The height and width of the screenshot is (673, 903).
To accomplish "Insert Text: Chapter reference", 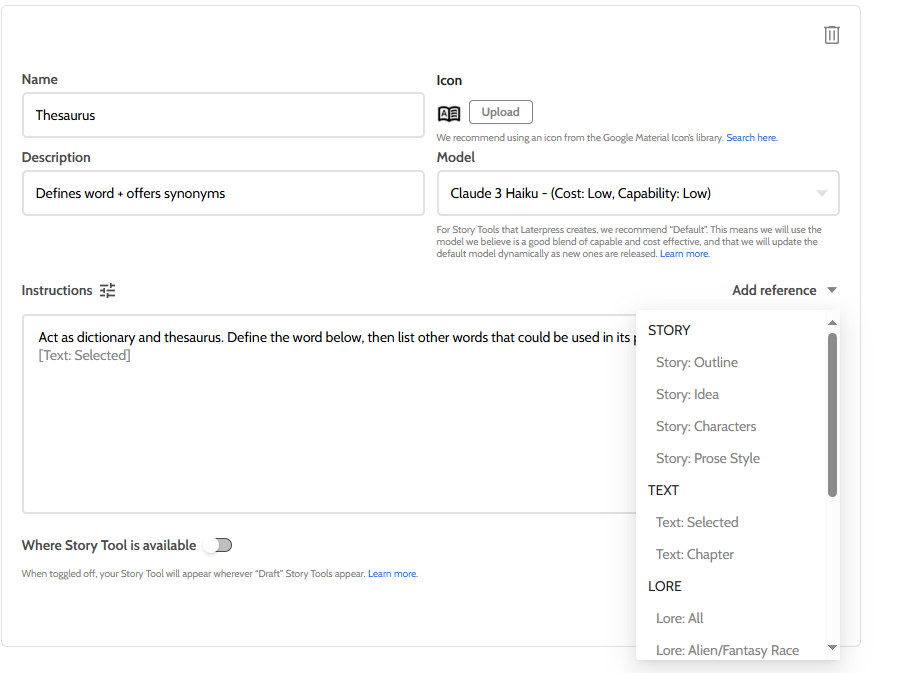I will [695, 554].
